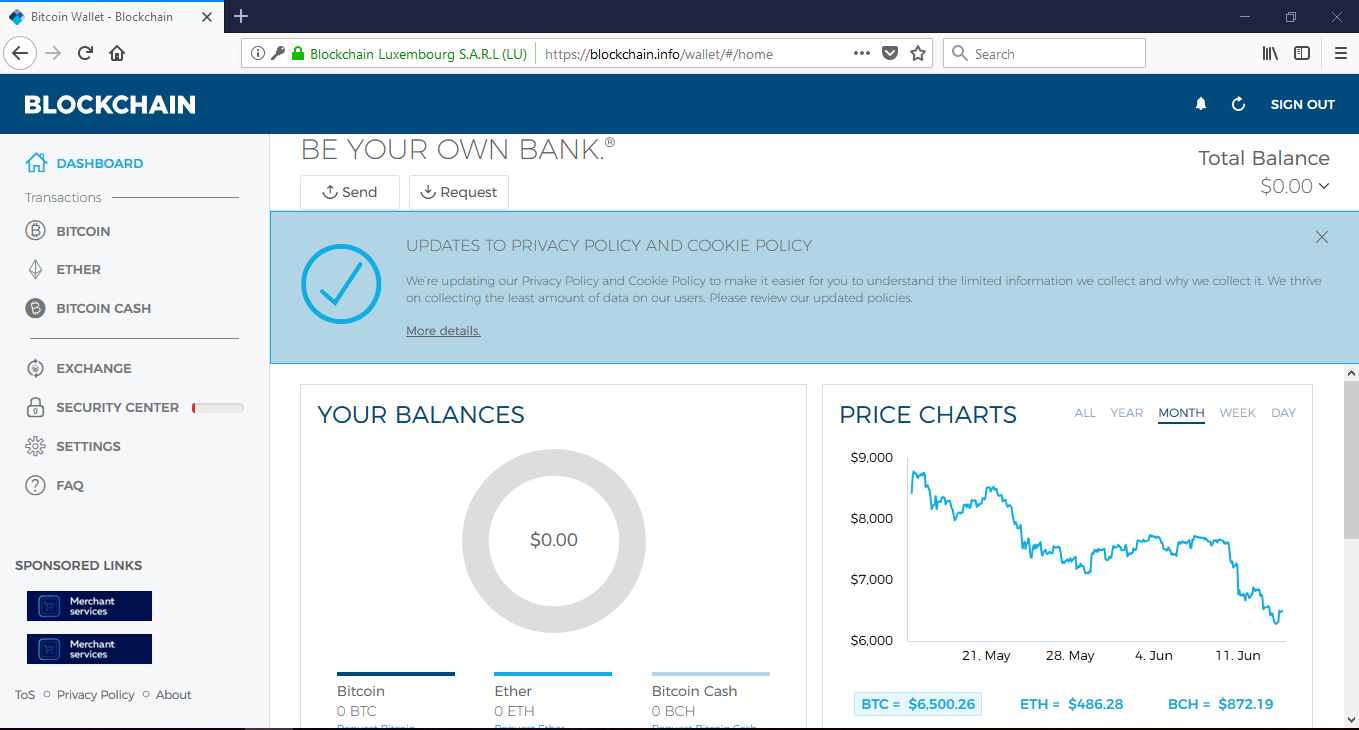Open the Bitcoin Cash icon
The image size is (1359, 730).
[x=36, y=308]
